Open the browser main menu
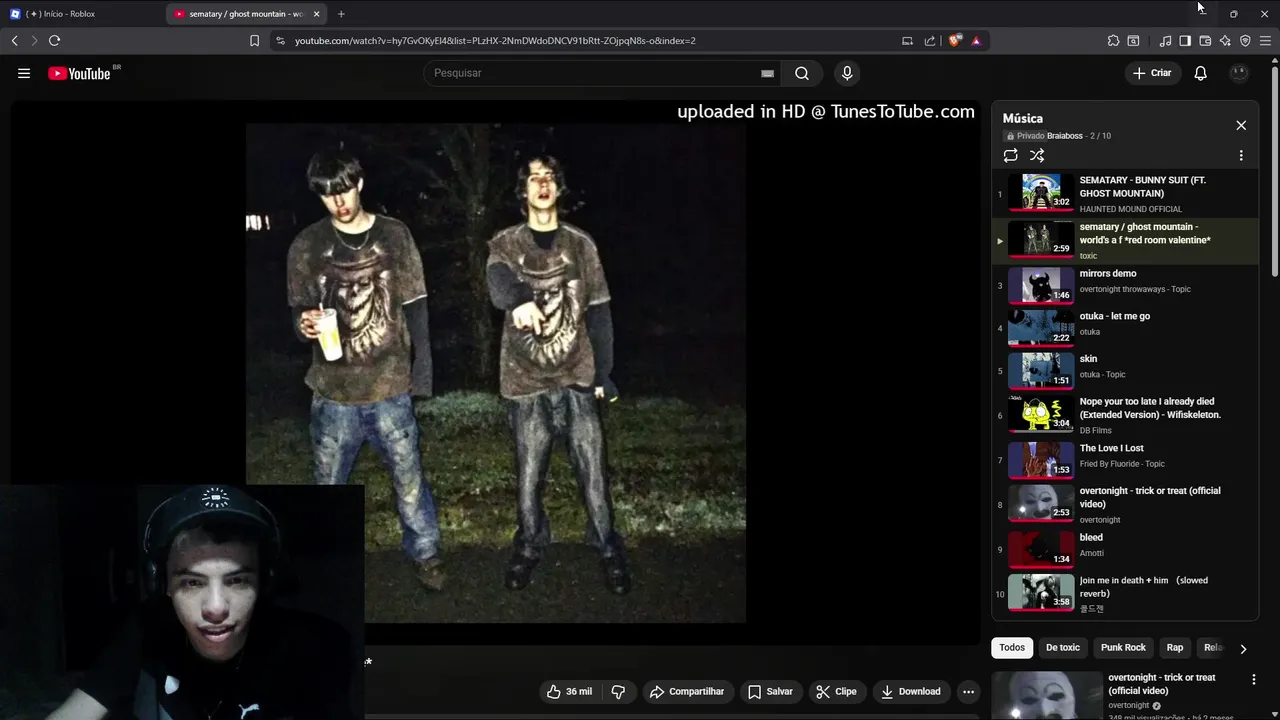The image size is (1280, 720). pos(1265,41)
